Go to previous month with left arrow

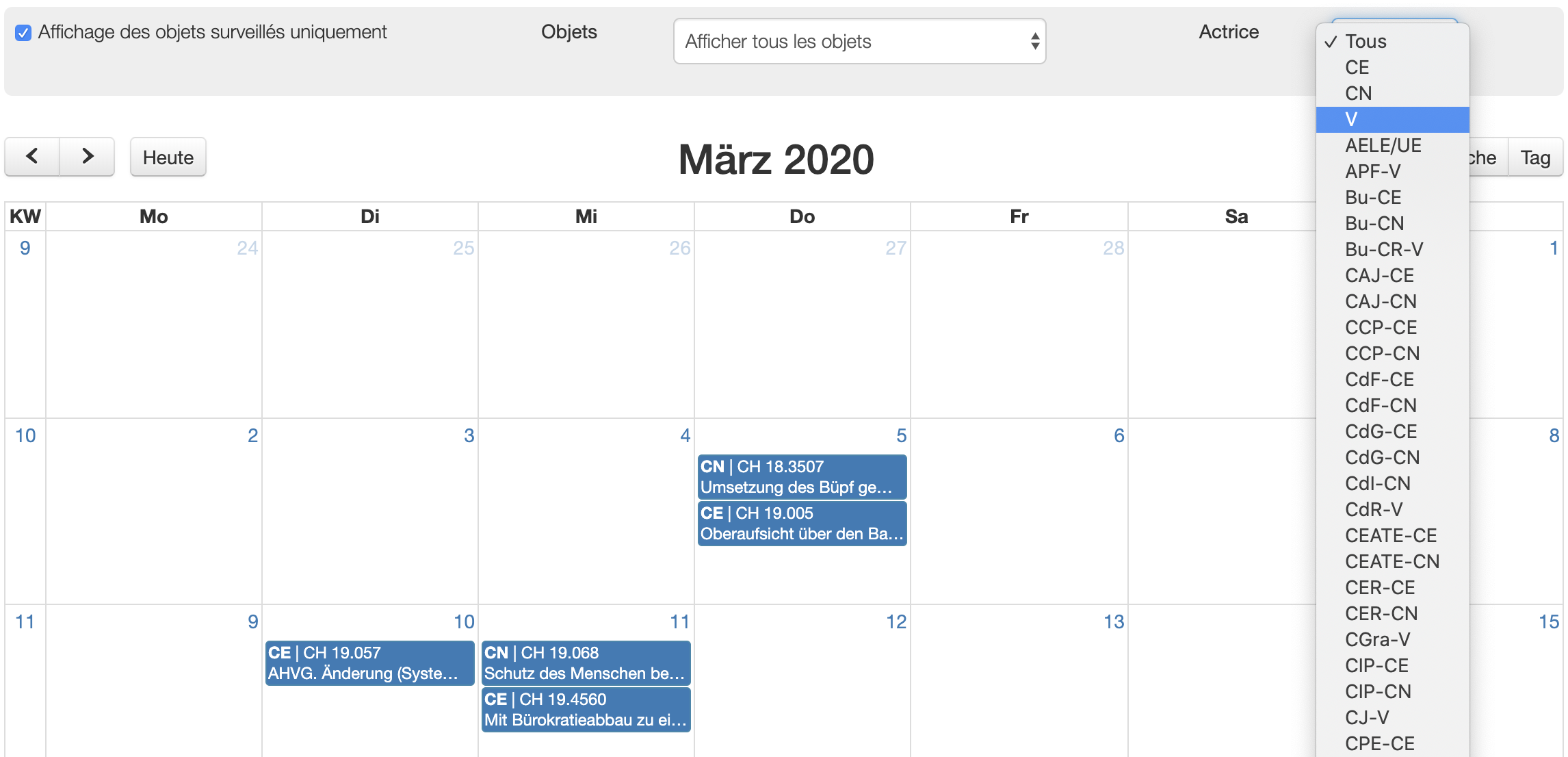pos(32,157)
